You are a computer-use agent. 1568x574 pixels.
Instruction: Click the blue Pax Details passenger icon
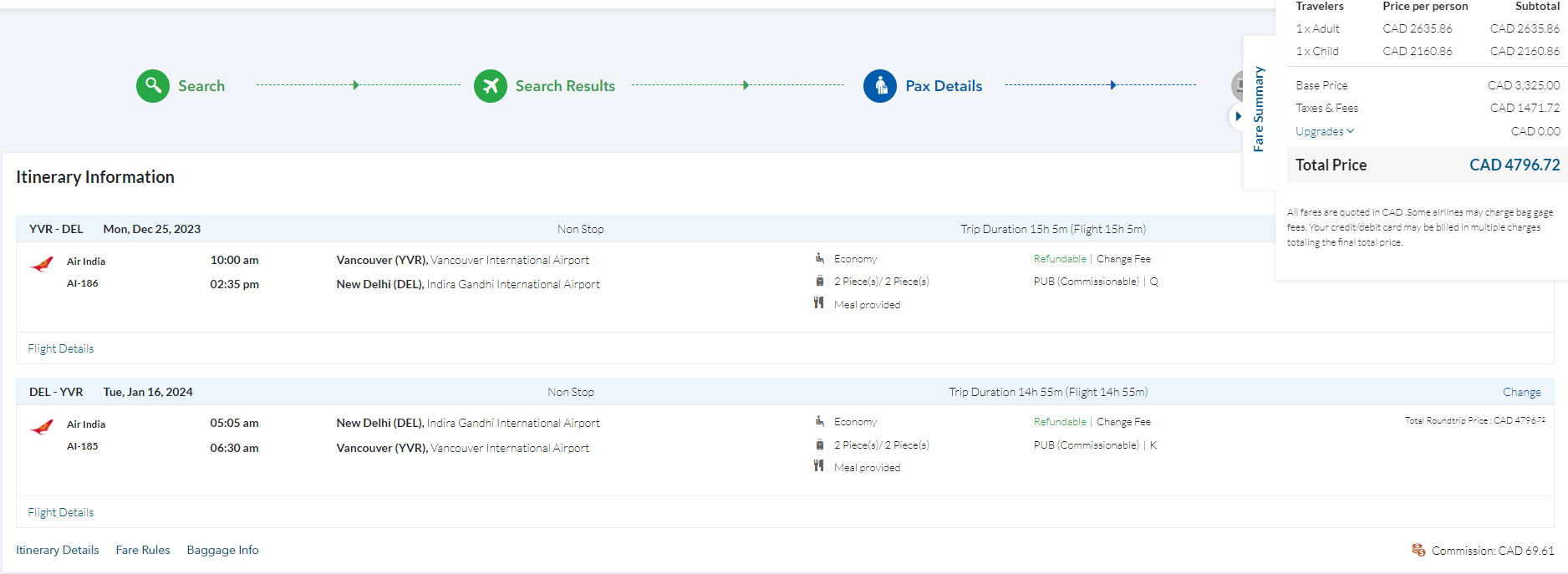(879, 85)
